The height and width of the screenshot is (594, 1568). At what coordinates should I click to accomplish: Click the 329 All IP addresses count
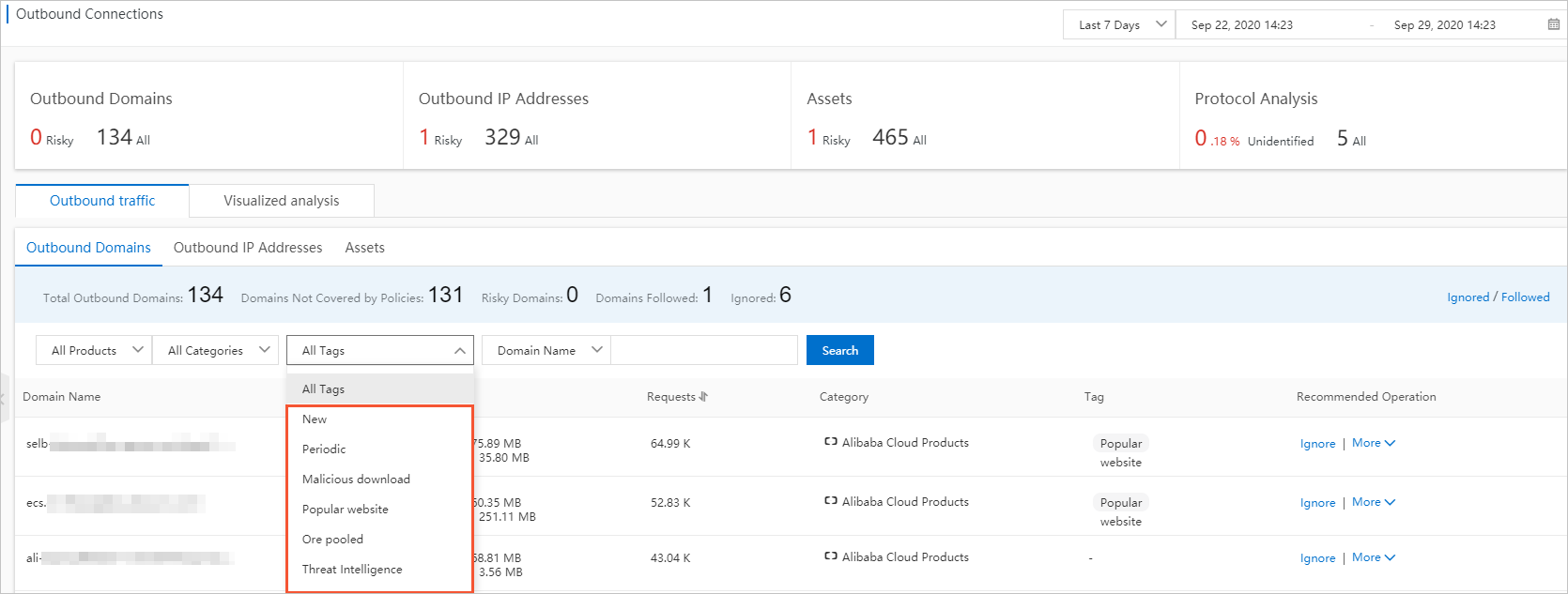(512, 138)
